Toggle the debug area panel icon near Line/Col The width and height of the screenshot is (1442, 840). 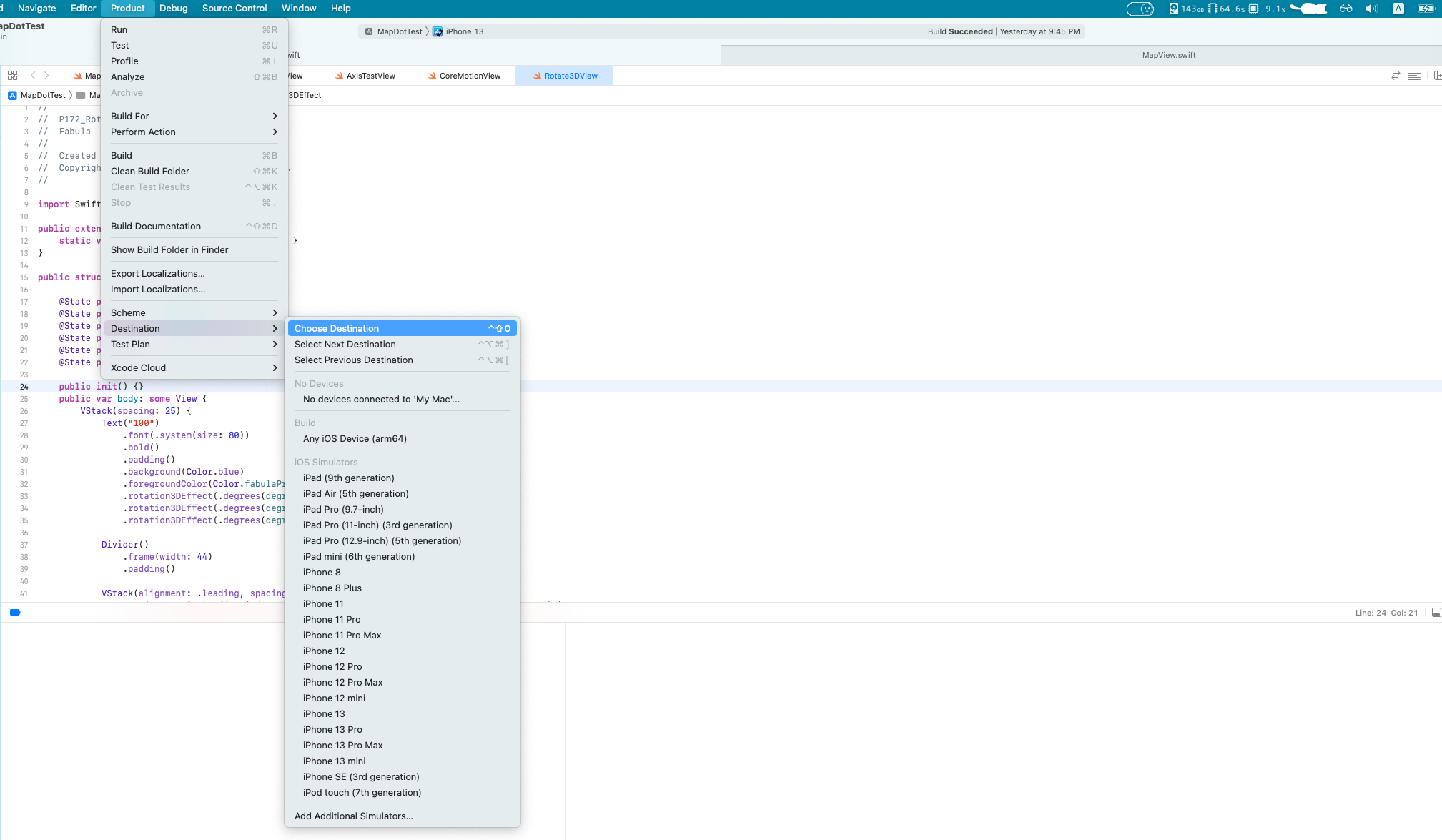1436,613
